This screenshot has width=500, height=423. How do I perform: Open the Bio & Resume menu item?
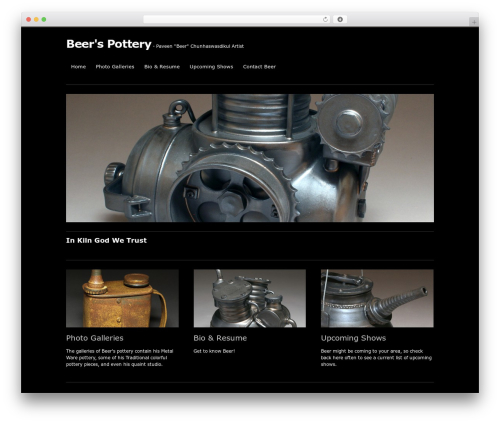click(162, 67)
